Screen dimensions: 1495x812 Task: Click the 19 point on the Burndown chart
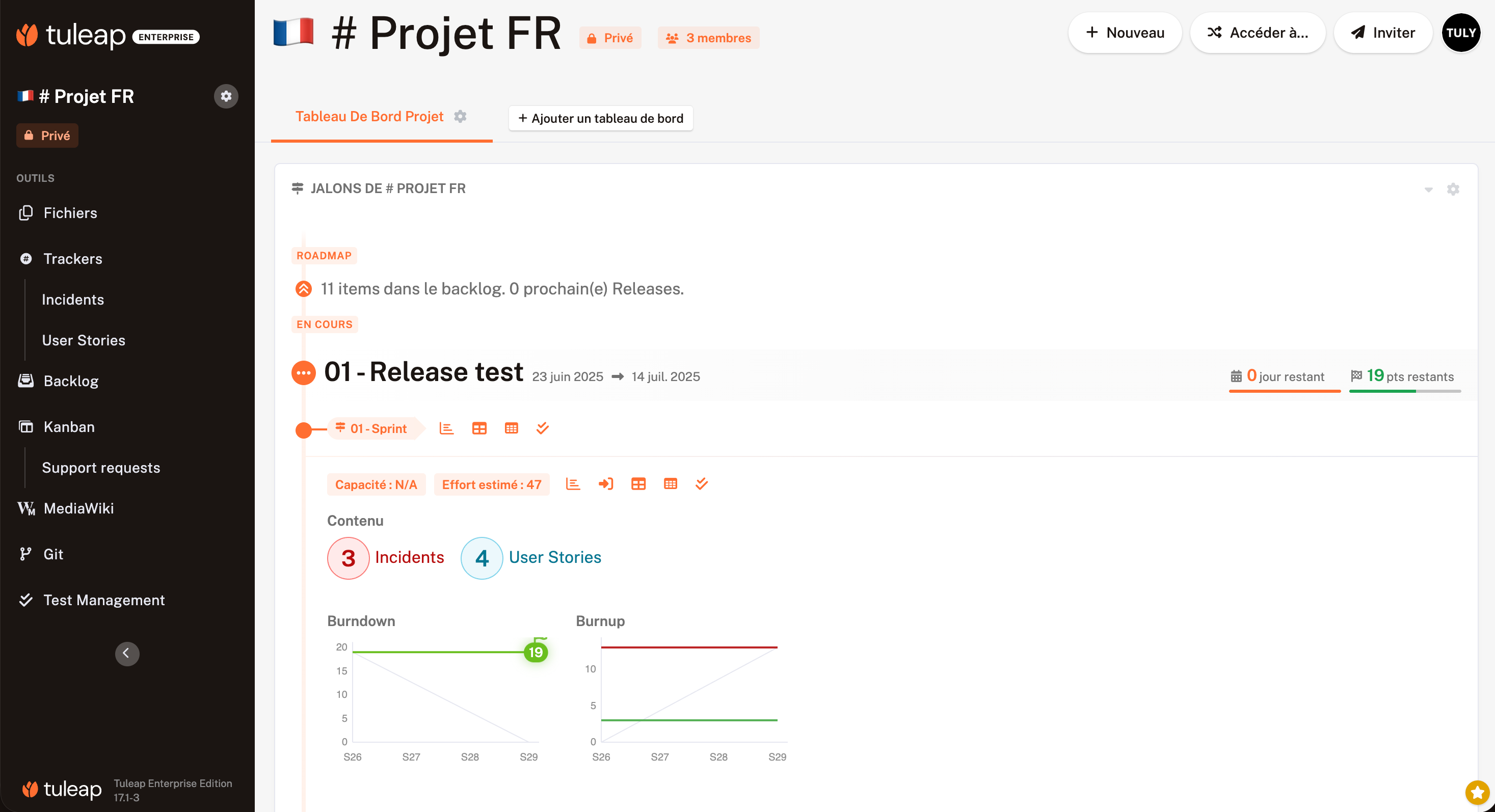535,652
